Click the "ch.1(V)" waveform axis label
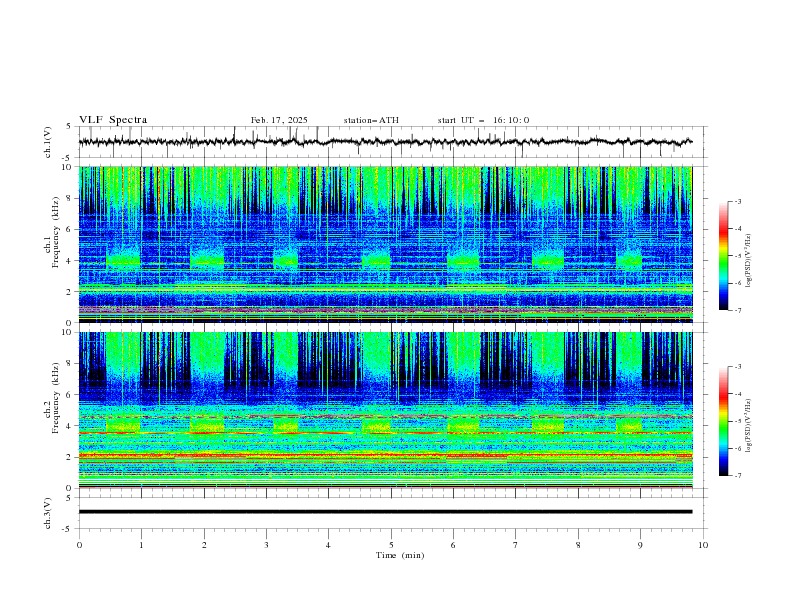This screenshot has height=612, width=792. pos(48,142)
